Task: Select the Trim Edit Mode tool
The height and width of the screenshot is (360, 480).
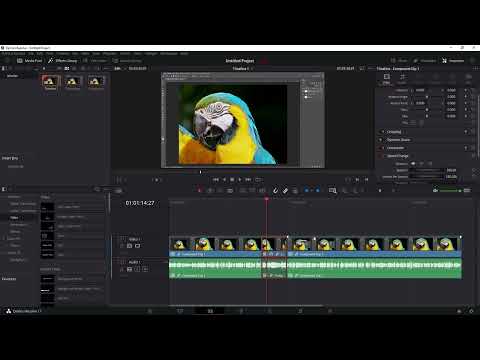Action: point(210,190)
